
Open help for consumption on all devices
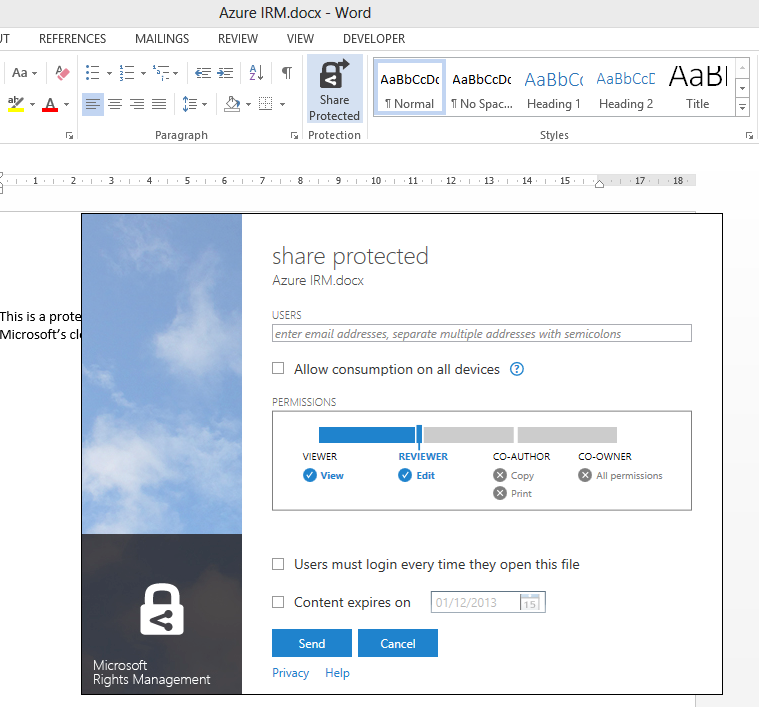tap(517, 369)
